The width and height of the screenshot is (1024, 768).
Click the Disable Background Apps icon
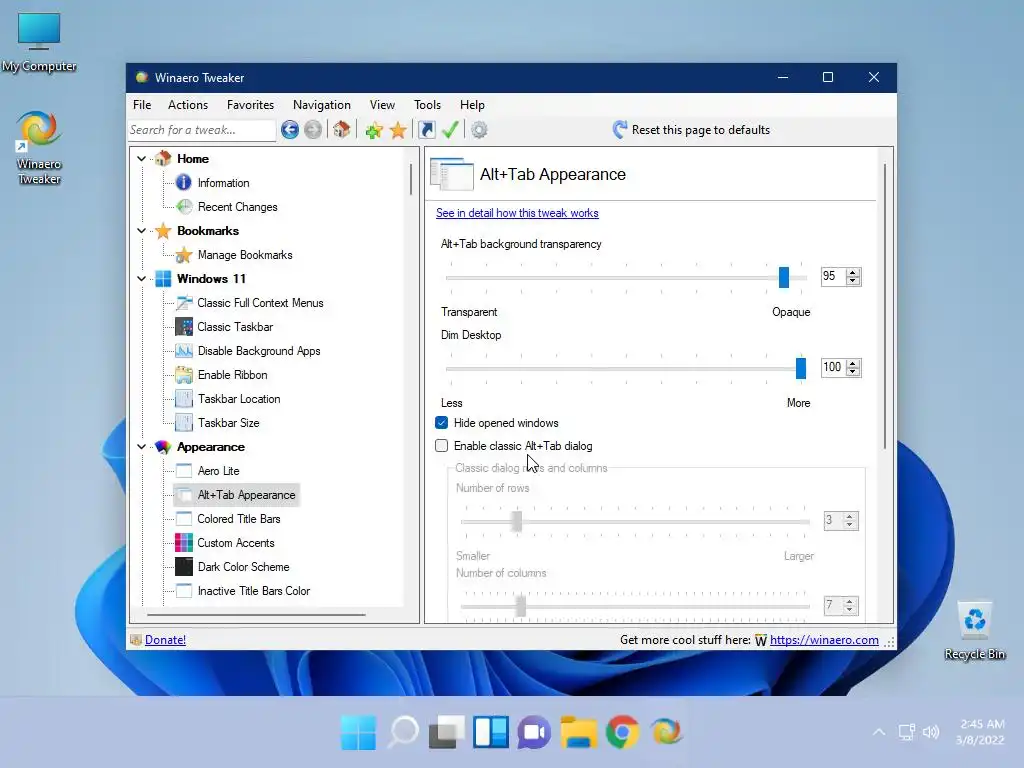(184, 351)
